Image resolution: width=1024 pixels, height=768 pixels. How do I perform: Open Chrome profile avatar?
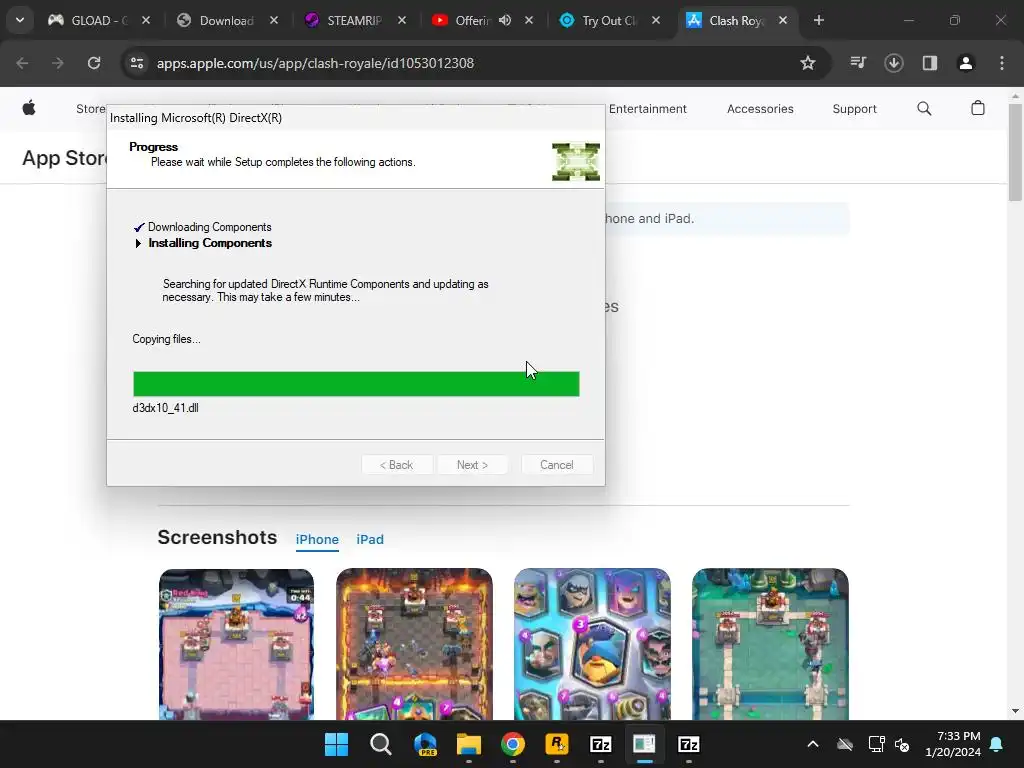966,63
